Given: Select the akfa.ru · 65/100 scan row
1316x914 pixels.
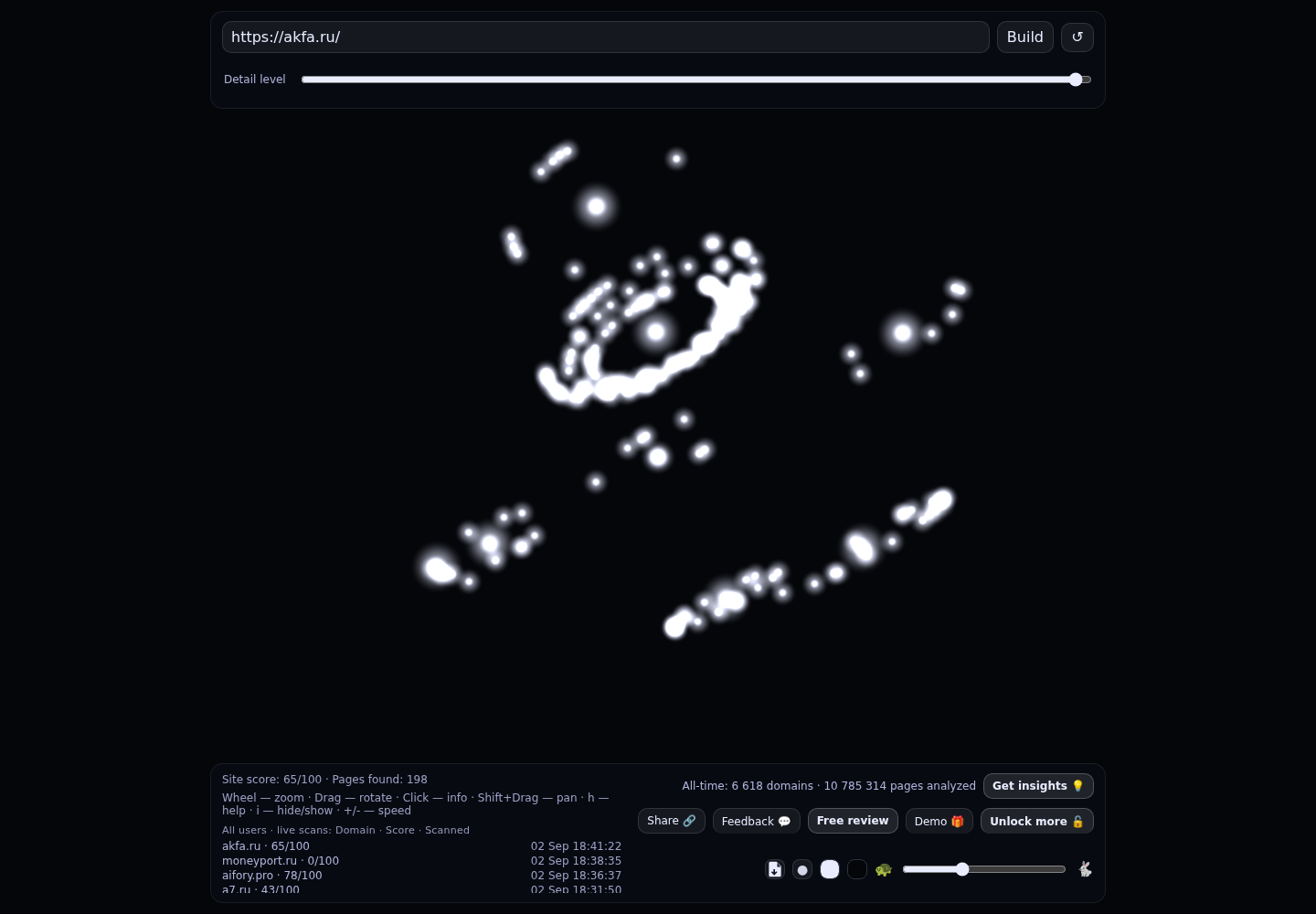Looking at the screenshot, I should (421, 846).
